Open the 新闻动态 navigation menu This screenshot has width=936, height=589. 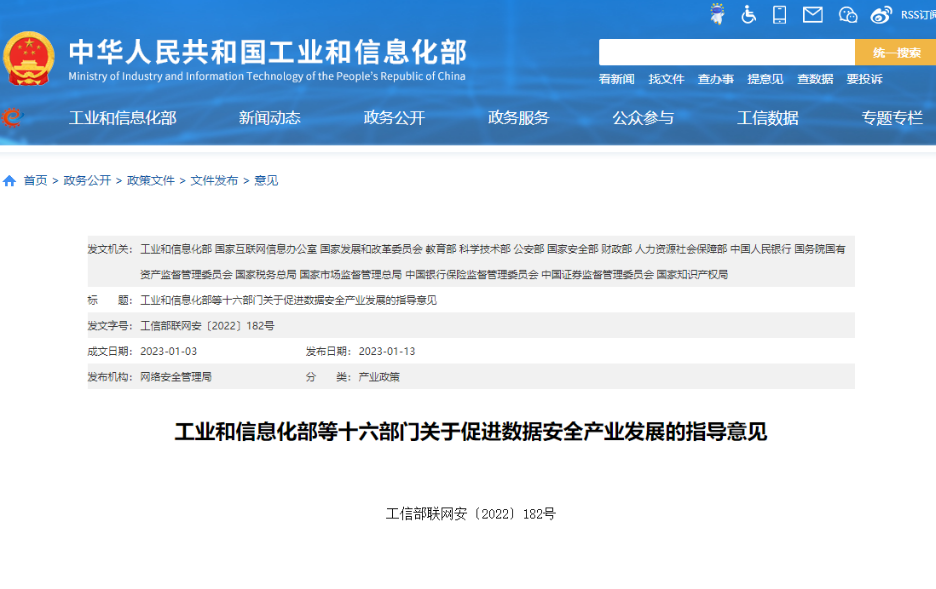tap(269, 118)
